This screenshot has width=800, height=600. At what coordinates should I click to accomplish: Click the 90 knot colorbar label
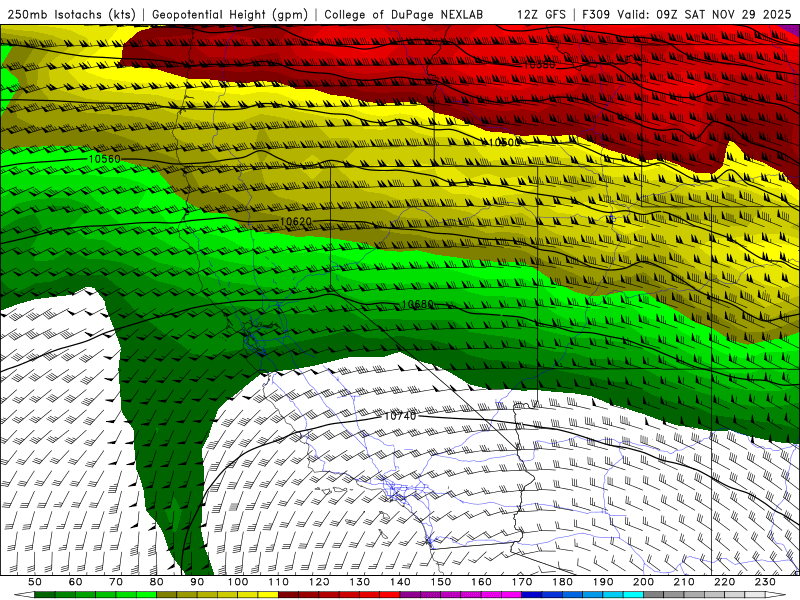click(x=197, y=582)
